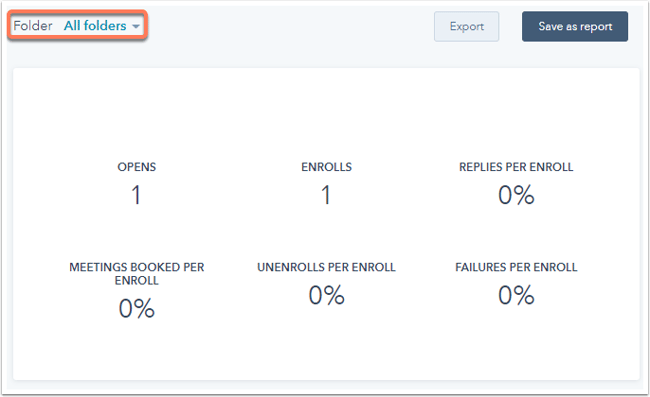Click the MEETINGS BOOKED 0% value
Viewport: 650px width, 397px height.
click(x=136, y=309)
